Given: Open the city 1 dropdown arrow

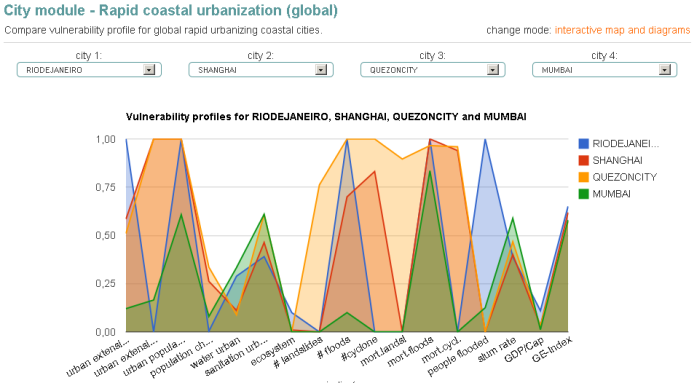Looking at the screenshot, I should [149, 70].
